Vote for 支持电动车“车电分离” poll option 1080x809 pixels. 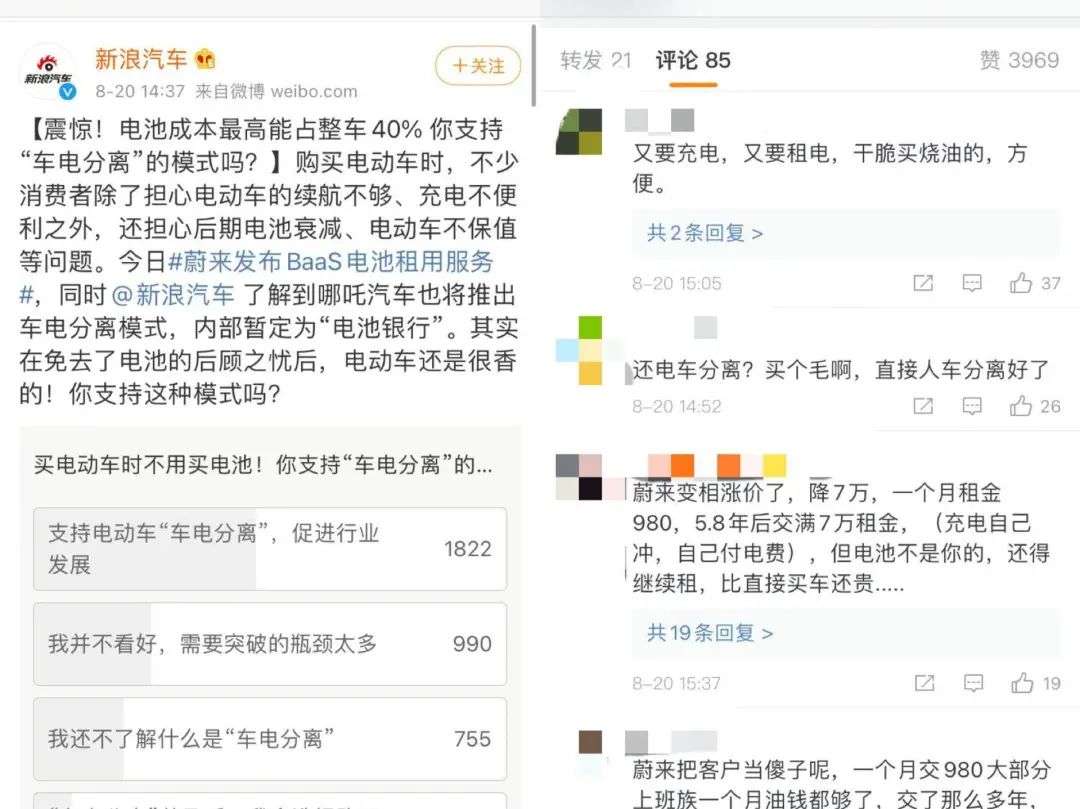(270, 549)
